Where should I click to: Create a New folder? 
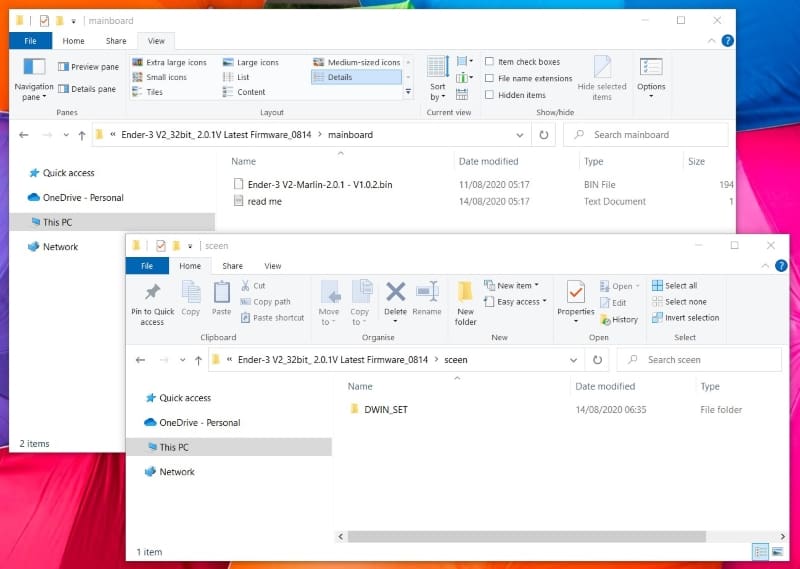[x=465, y=304]
